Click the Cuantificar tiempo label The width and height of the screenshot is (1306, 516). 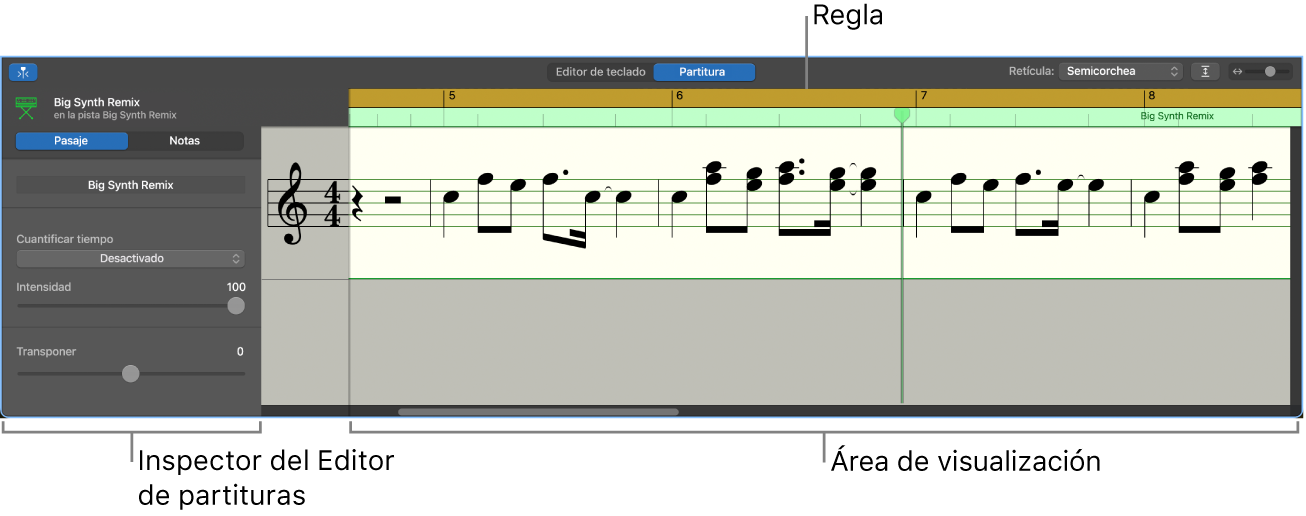pos(65,240)
